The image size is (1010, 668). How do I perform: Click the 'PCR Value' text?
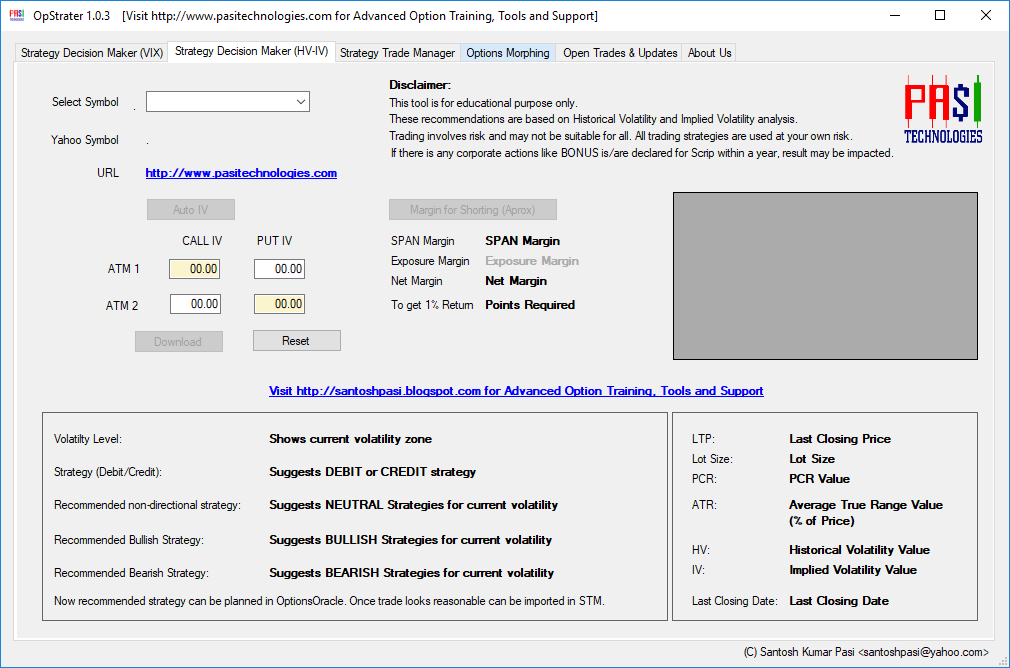tap(819, 479)
